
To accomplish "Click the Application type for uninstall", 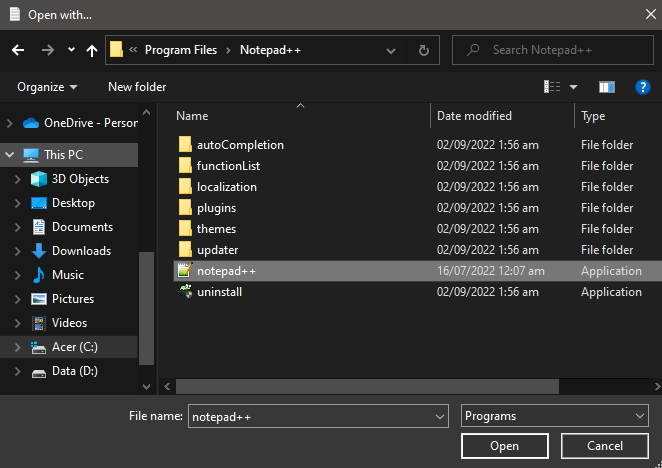I will pyautogui.click(x=611, y=292).
